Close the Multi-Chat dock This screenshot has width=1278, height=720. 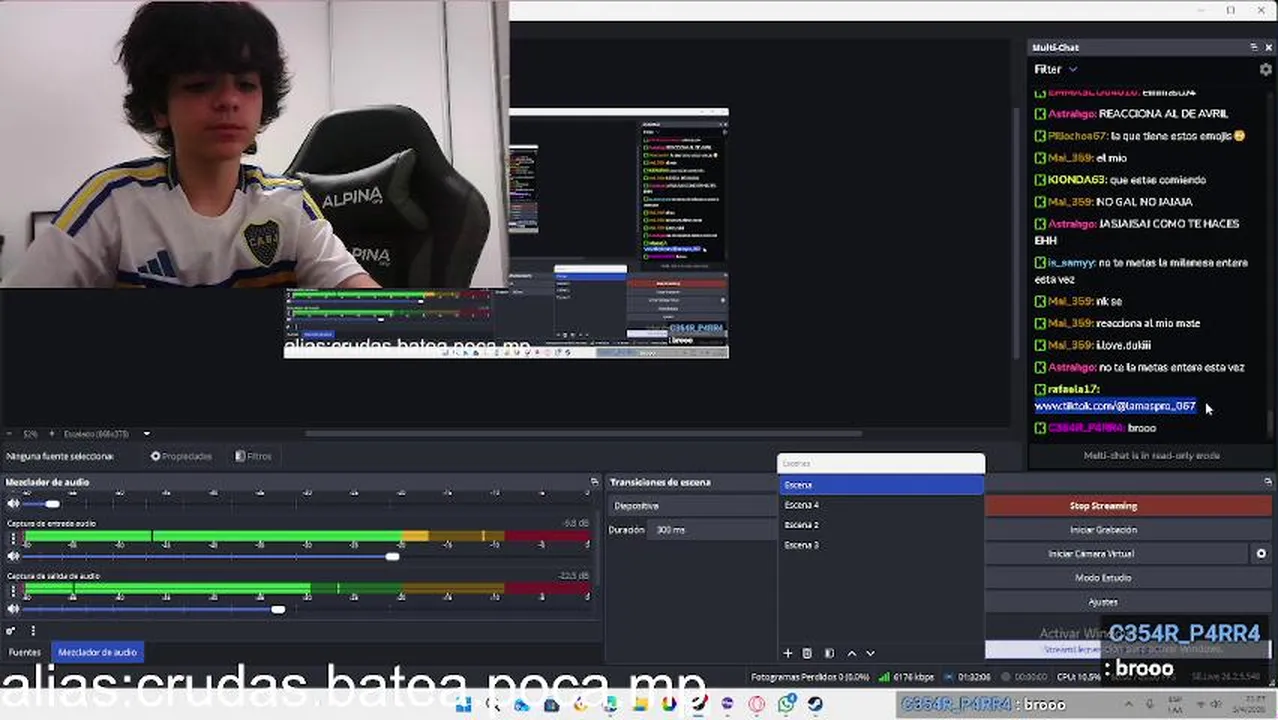[x=1270, y=47]
